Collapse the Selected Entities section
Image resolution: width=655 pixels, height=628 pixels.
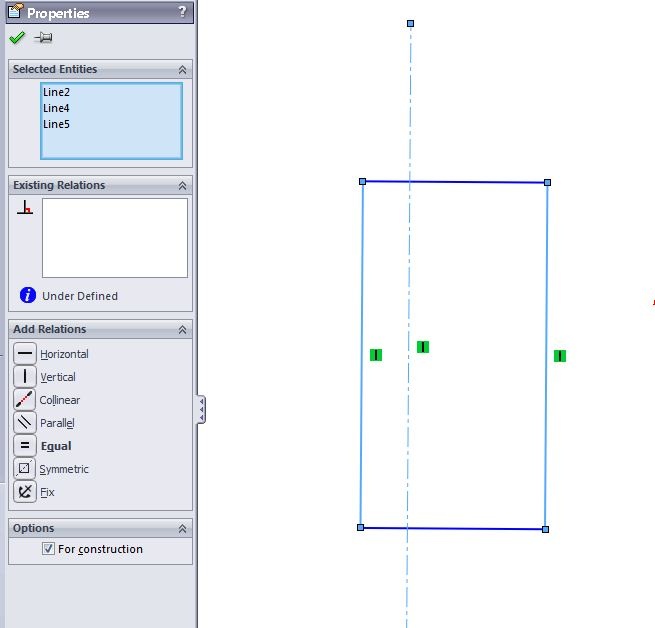(x=183, y=70)
